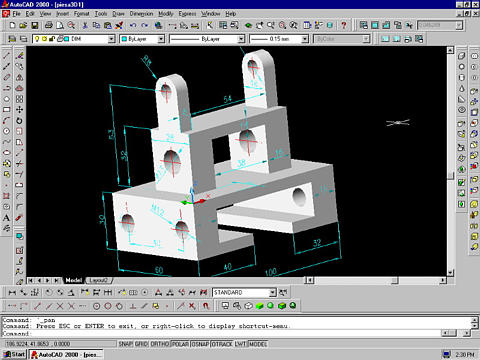Open a drawing file with Open icon

[23, 25]
